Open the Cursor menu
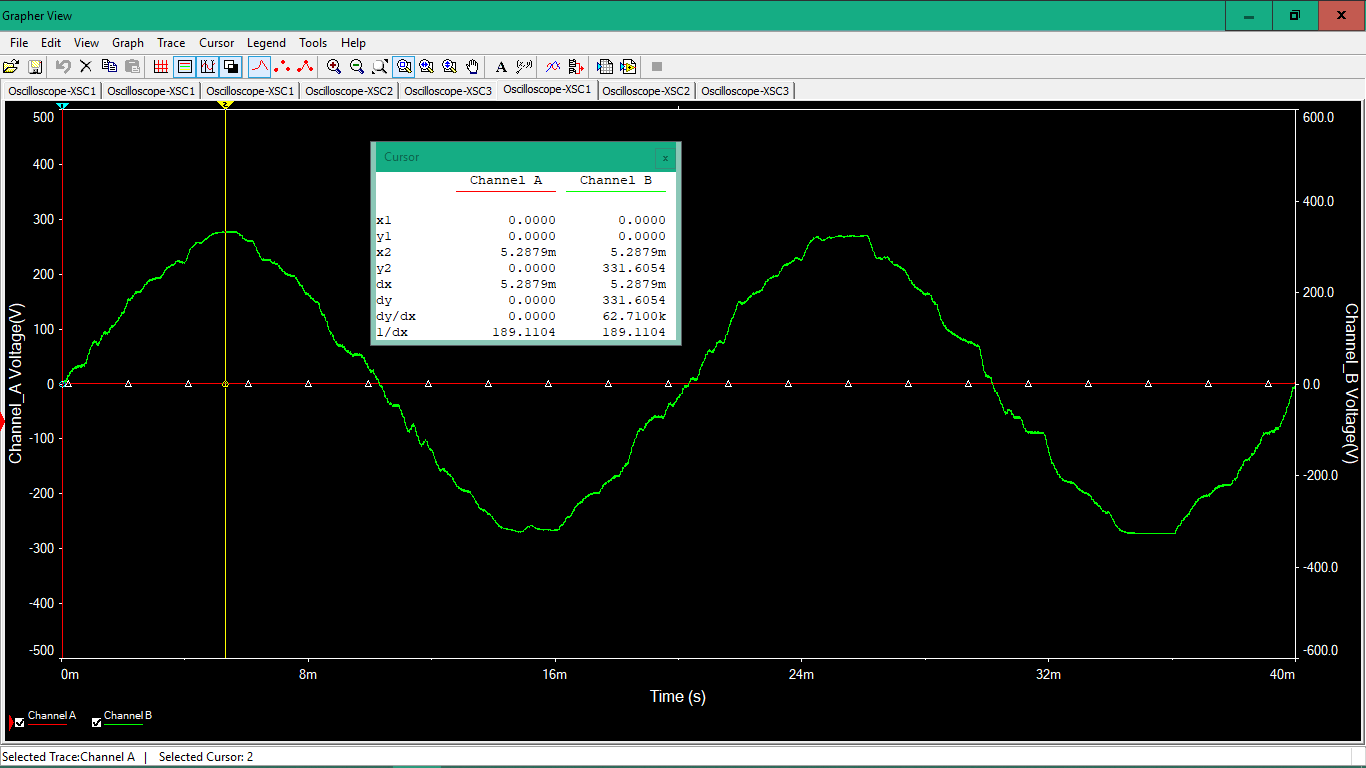The height and width of the screenshot is (768, 1366). 216,43
